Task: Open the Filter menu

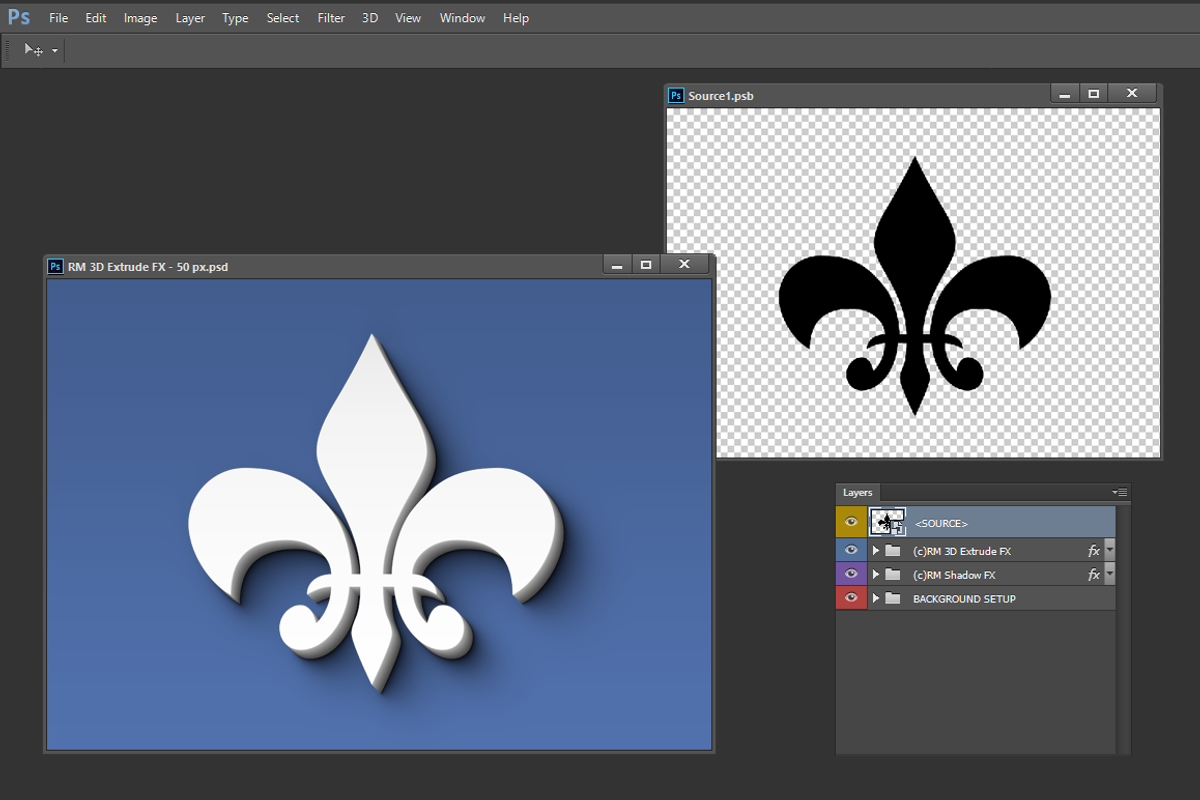Action: (x=331, y=18)
